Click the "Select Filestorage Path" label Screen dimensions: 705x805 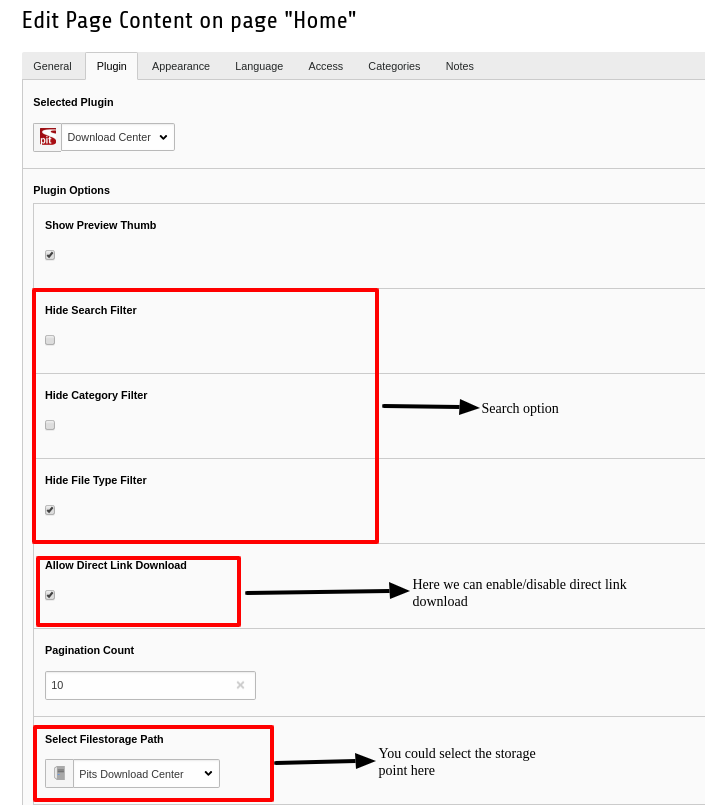pyautogui.click(x=104, y=739)
